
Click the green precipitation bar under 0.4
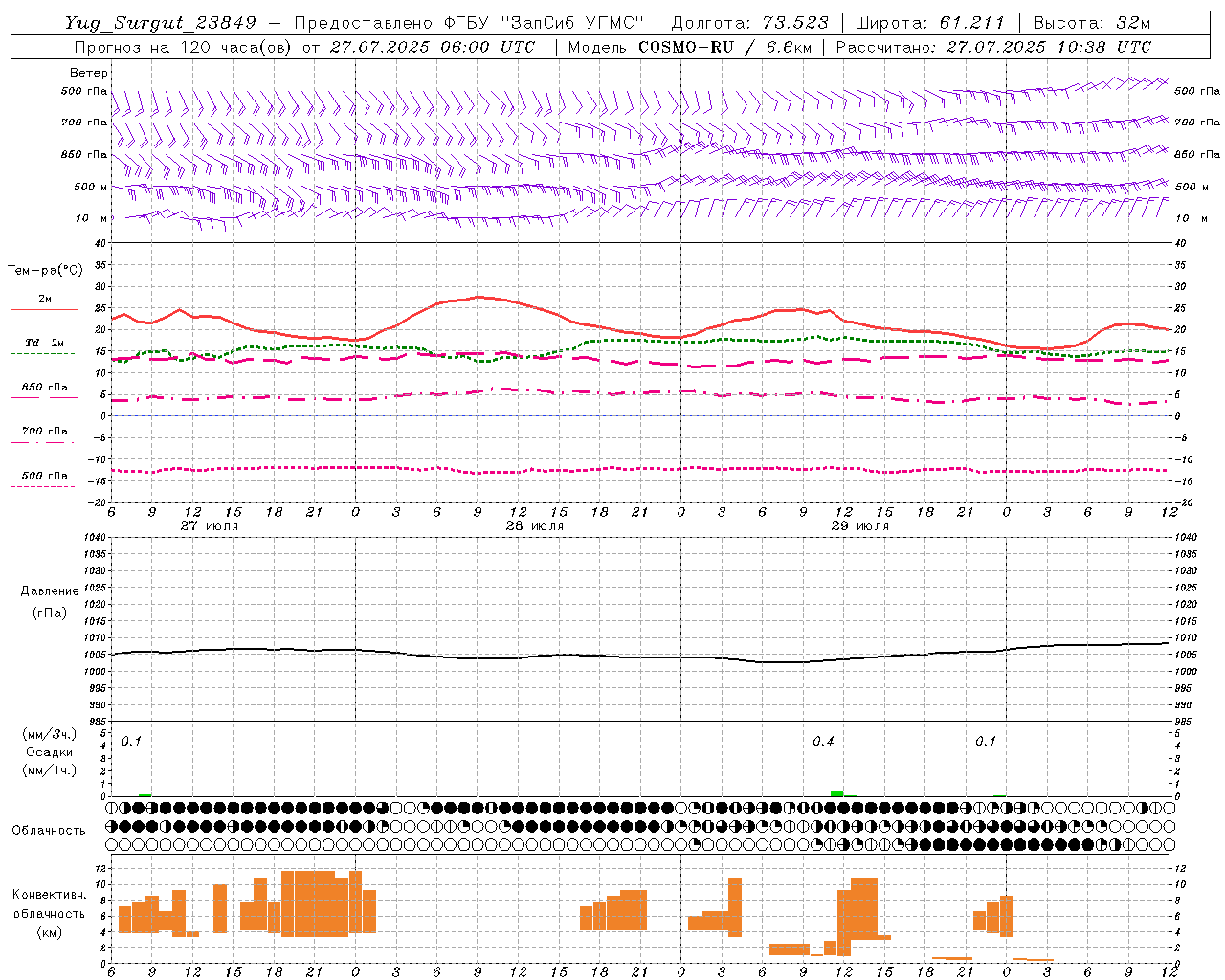(x=837, y=792)
